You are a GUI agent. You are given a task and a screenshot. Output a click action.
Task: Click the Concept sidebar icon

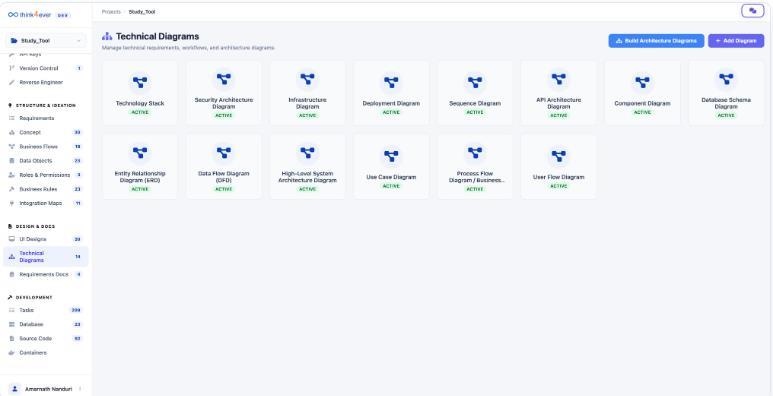12,132
